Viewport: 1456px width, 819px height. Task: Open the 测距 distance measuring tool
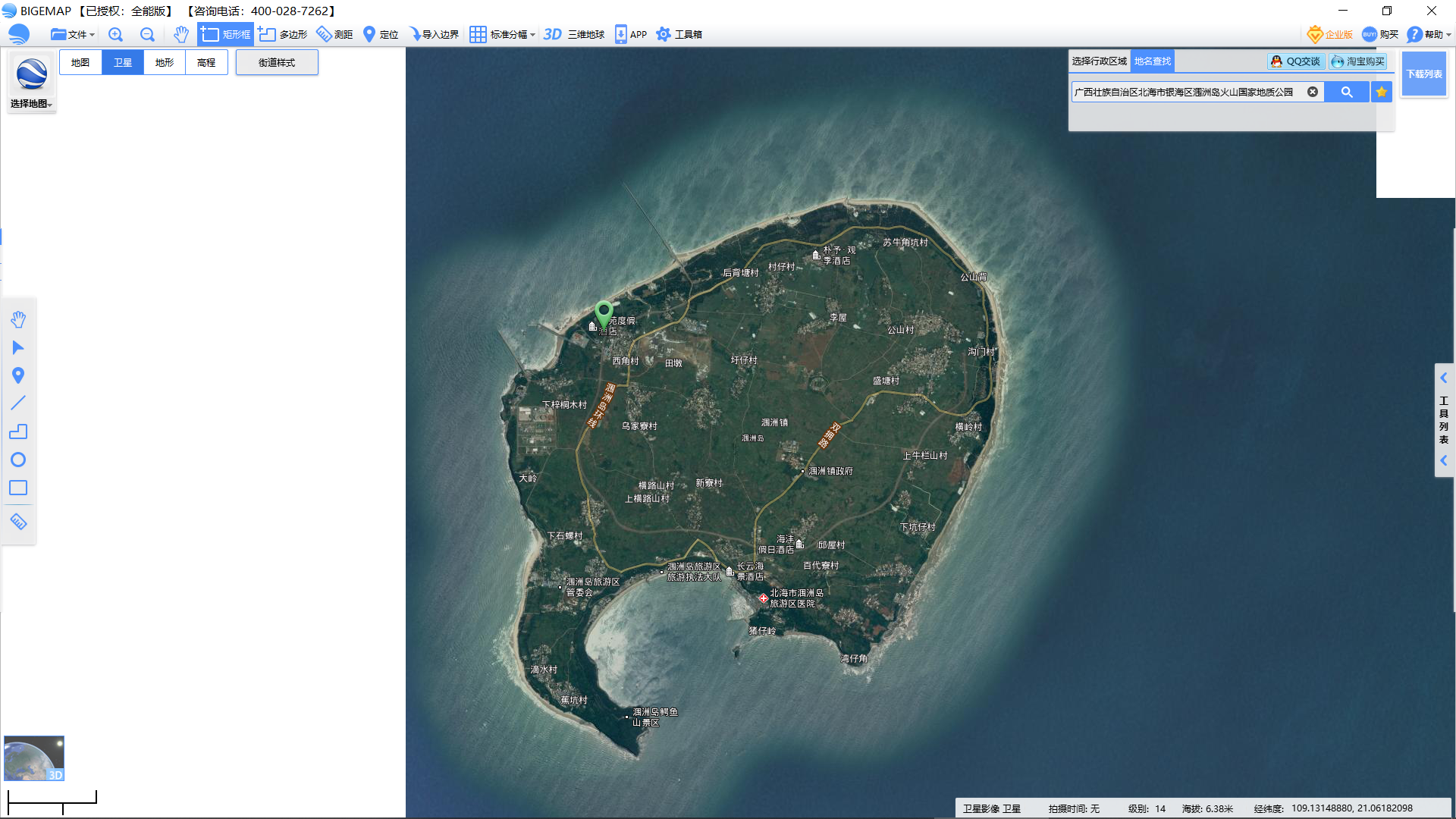coord(334,34)
